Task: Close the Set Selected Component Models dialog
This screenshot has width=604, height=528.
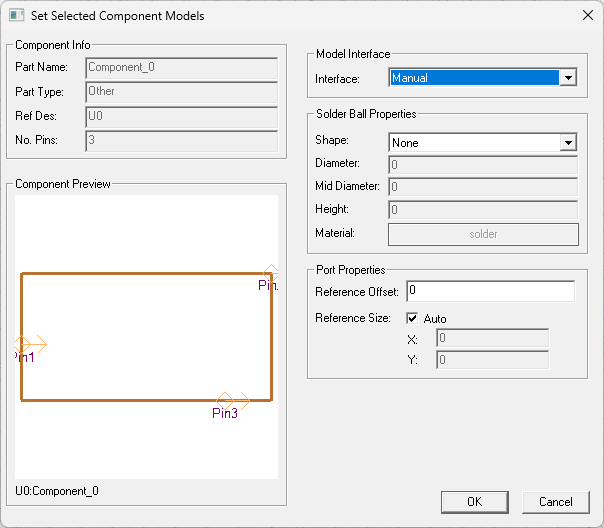Action: tap(587, 15)
